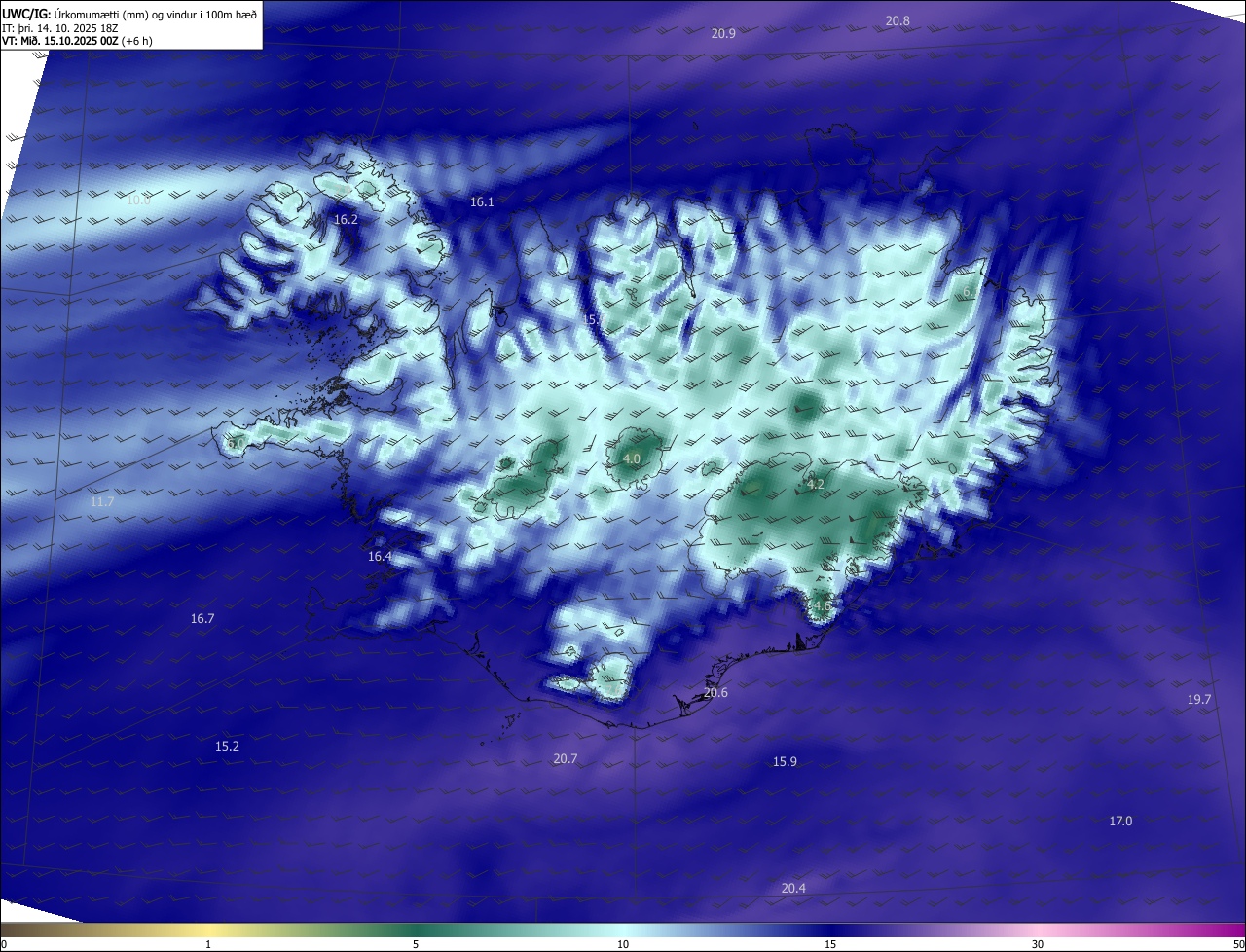Click the 20.8 value label

click(898, 21)
